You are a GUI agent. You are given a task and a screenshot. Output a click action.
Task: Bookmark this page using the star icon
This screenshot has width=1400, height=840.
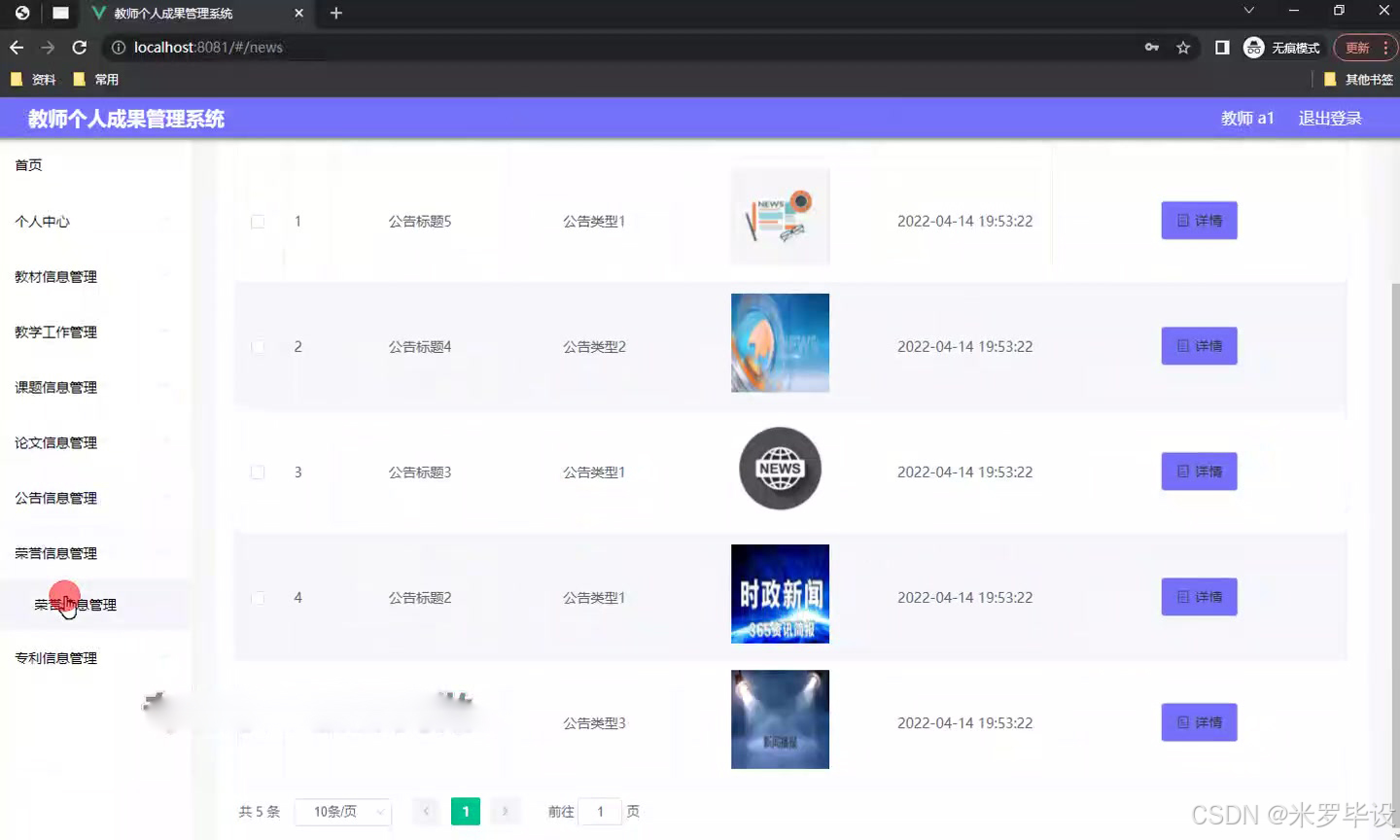click(1182, 47)
